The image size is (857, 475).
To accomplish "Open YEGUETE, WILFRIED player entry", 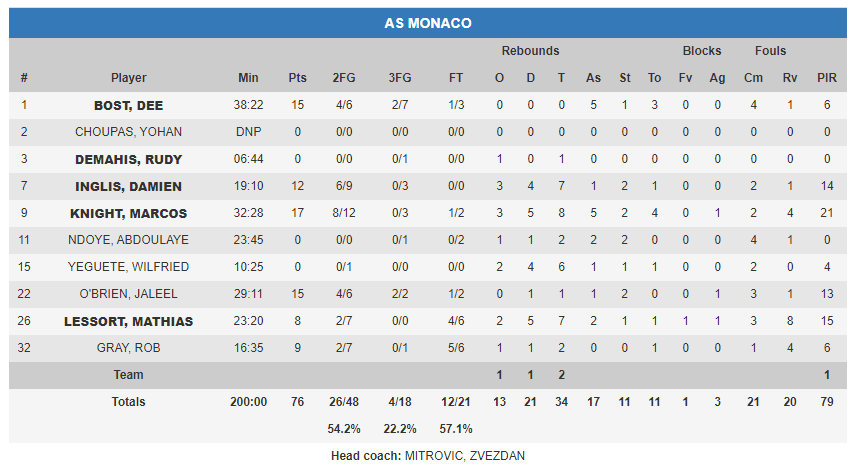I will tap(128, 267).
